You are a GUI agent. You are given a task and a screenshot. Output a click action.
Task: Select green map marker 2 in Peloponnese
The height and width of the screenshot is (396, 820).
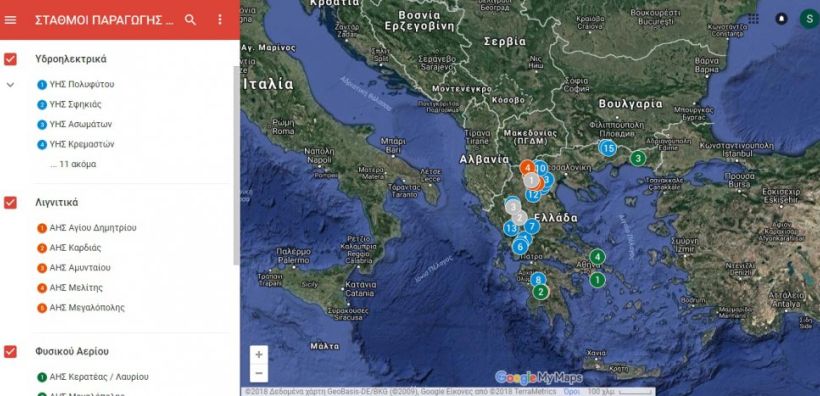pyautogui.click(x=541, y=291)
